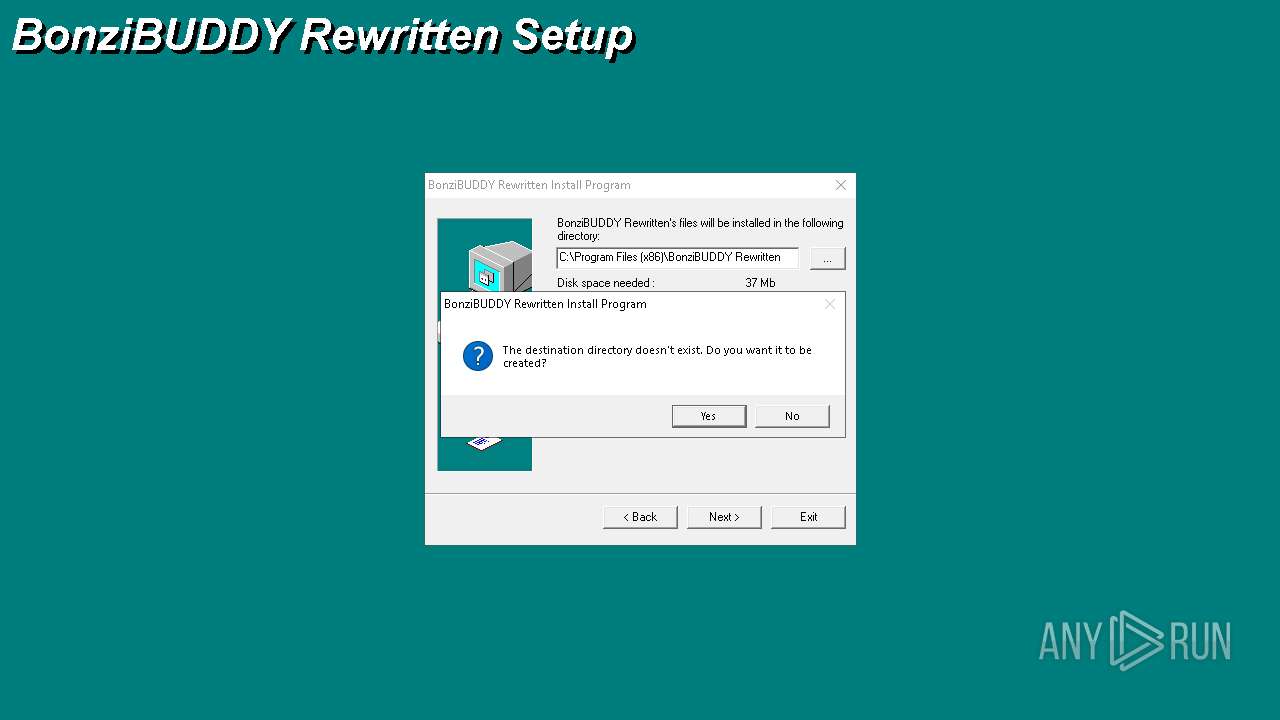
Task: Decline directory creation with No
Action: click(x=792, y=416)
